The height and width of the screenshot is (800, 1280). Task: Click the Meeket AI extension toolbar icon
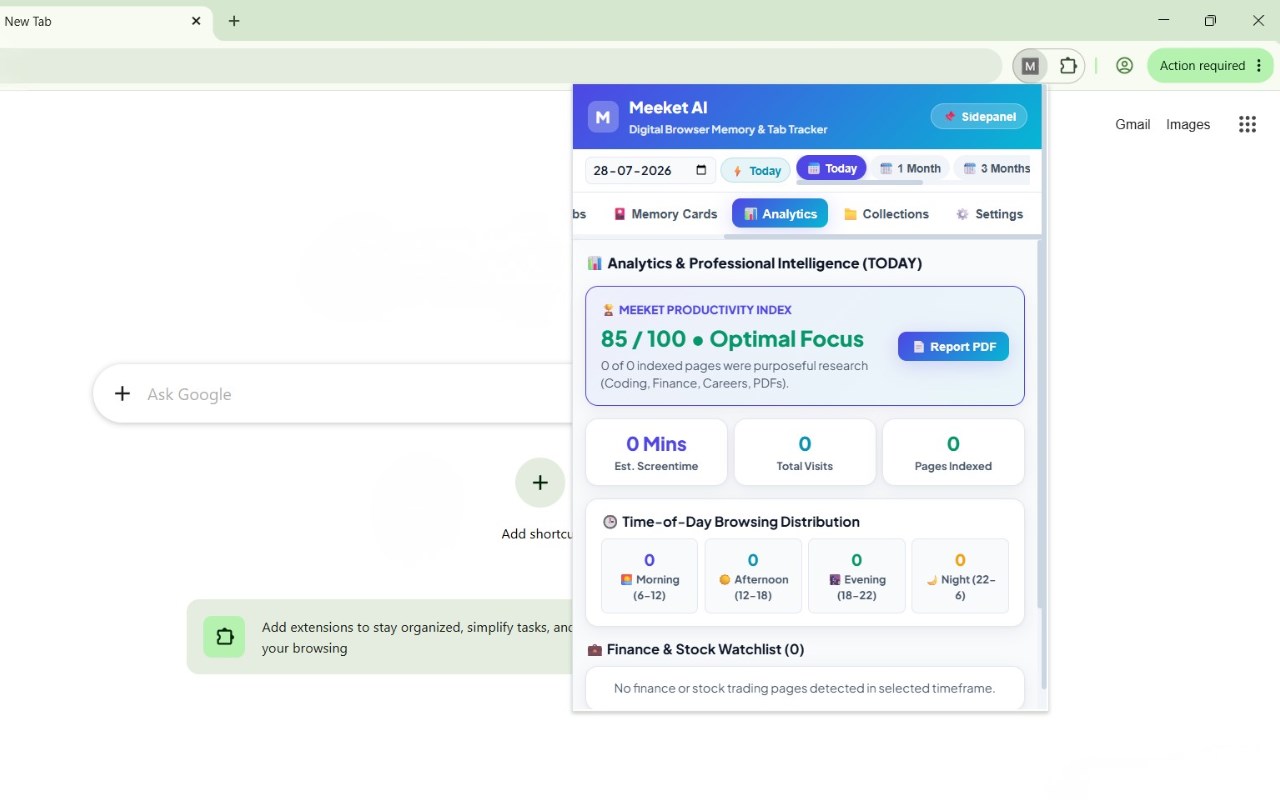point(1030,66)
